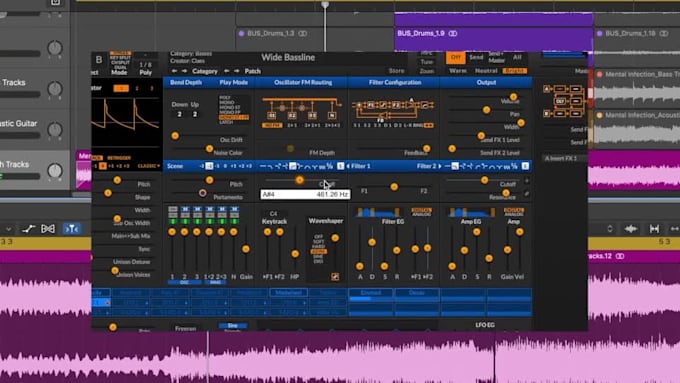The height and width of the screenshot is (383, 680).
Task: Select Filter 2 off type icon
Action: pos(447,166)
